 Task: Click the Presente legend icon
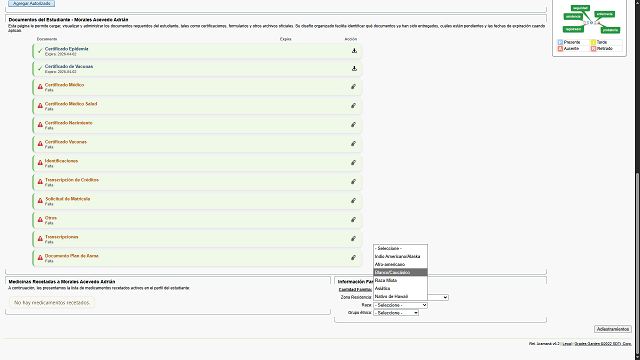(560, 42)
